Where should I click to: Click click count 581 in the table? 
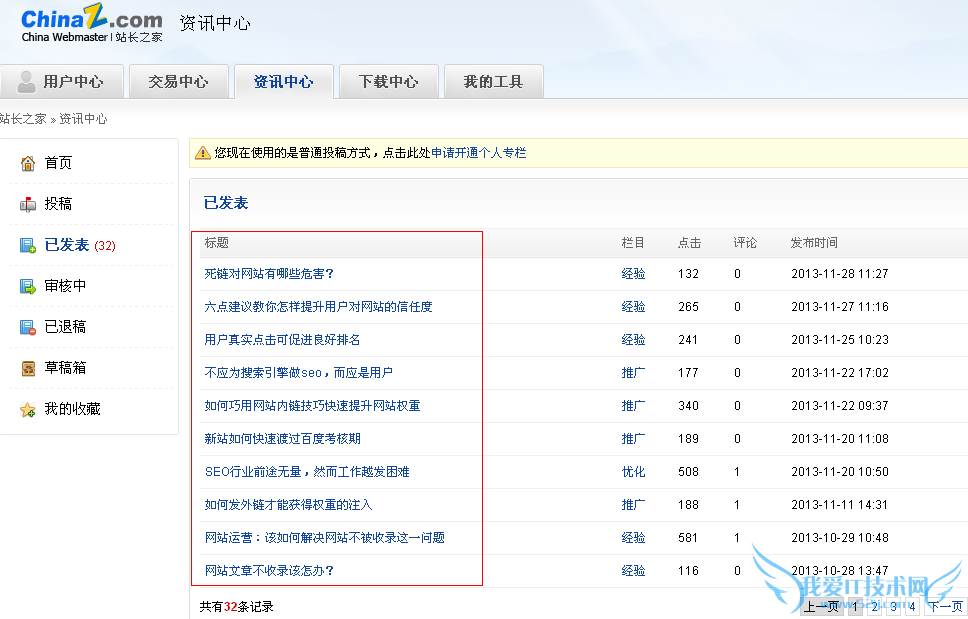click(688, 538)
